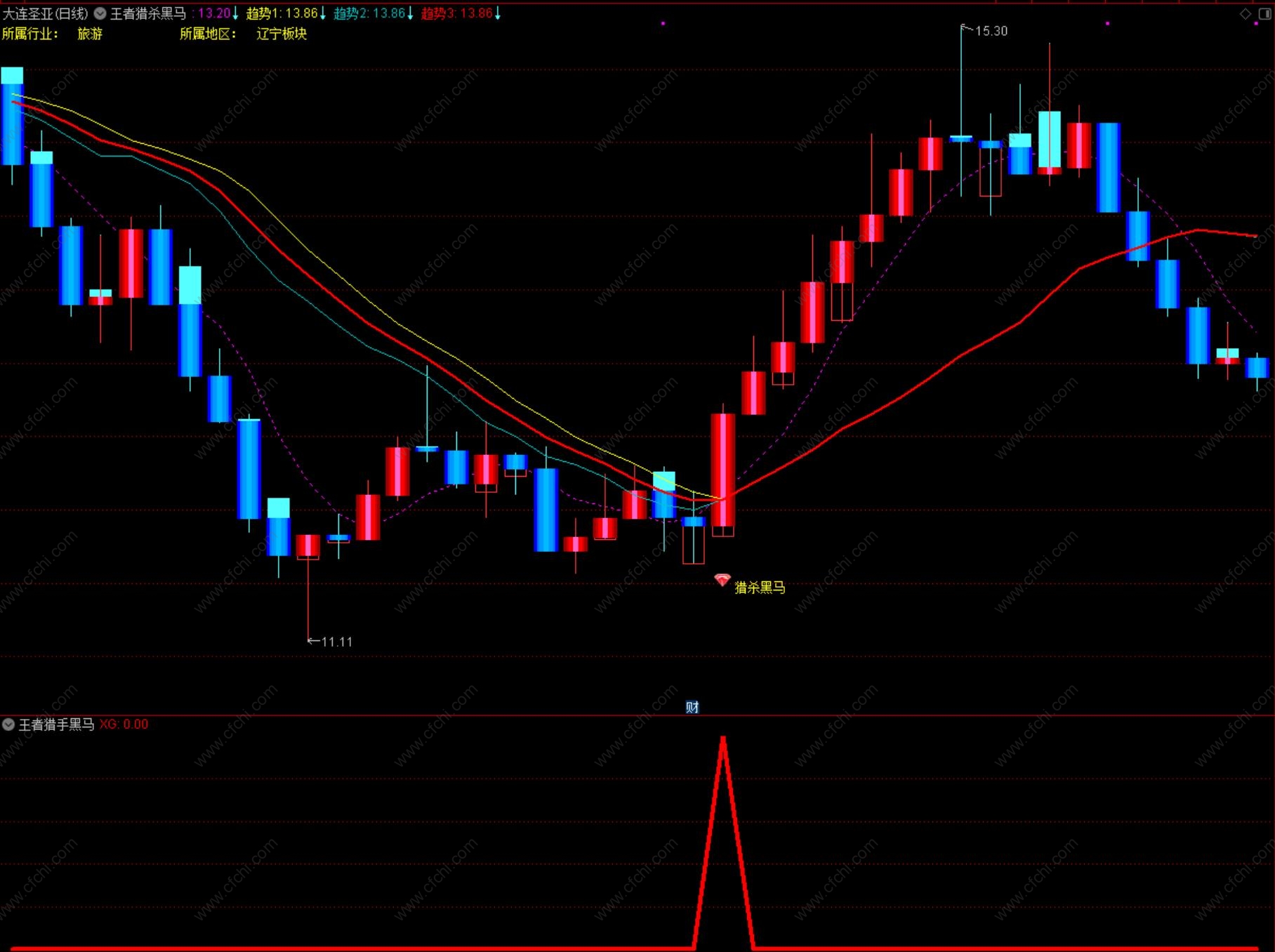1275x952 pixels.
Task: Click the 所属行业 label
Action: point(31,34)
